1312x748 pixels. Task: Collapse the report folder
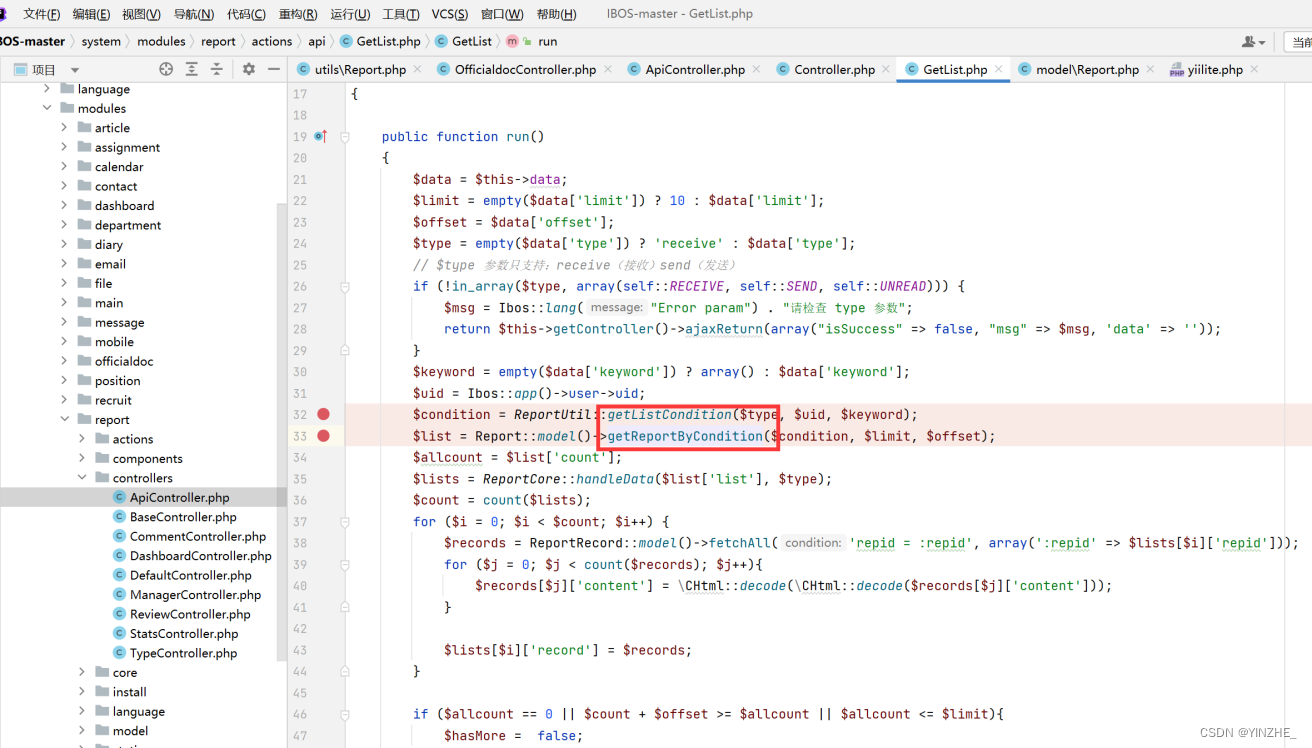(64, 419)
